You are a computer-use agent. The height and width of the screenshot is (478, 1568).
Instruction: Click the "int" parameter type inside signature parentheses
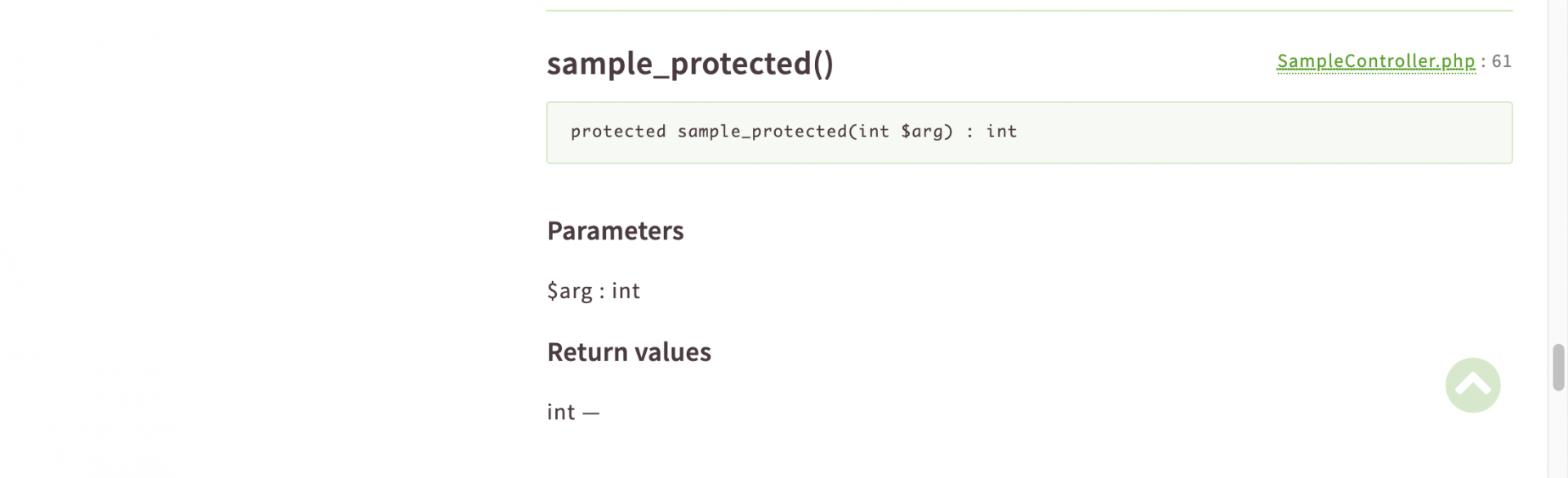coord(874,132)
